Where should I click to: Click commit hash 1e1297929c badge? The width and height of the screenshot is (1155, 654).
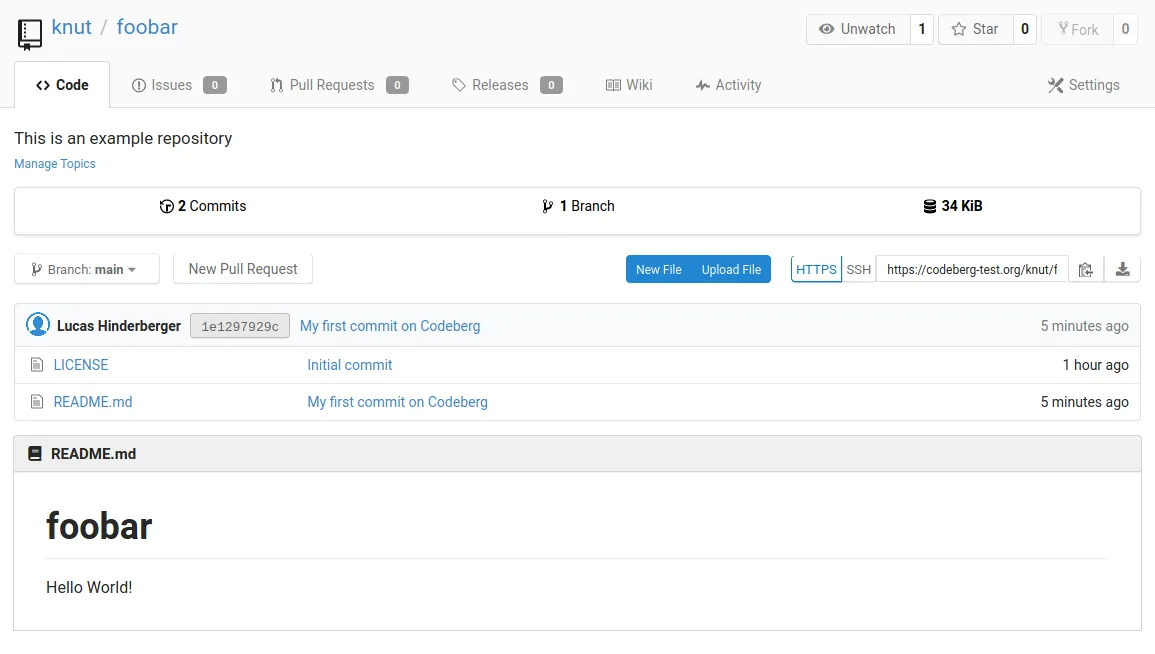[239, 325]
